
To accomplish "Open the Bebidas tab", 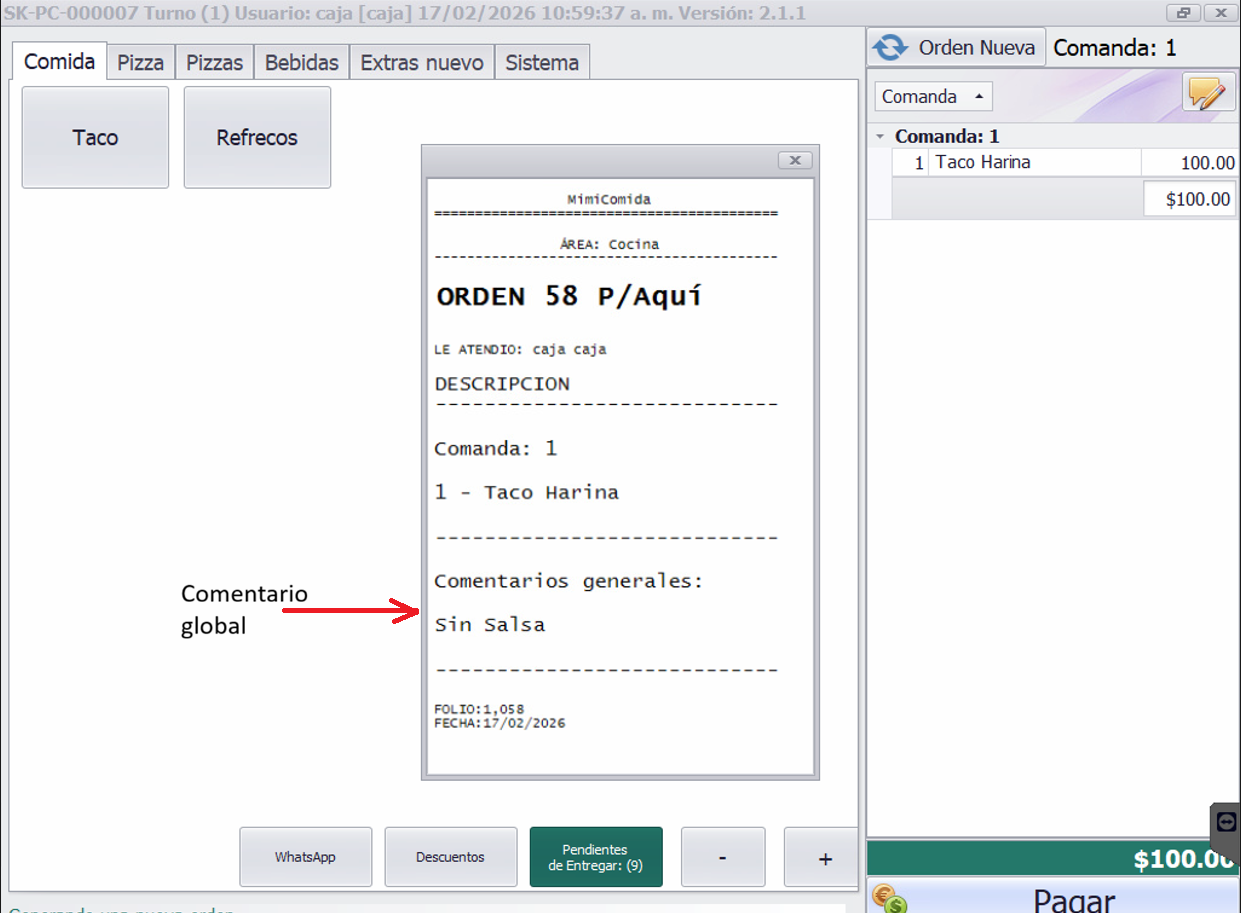I will coord(301,62).
